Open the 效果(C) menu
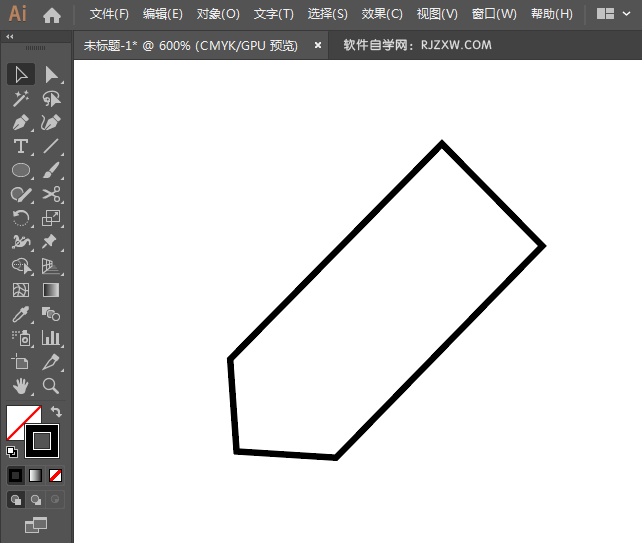The width and height of the screenshot is (642, 543). pos(382,14)
